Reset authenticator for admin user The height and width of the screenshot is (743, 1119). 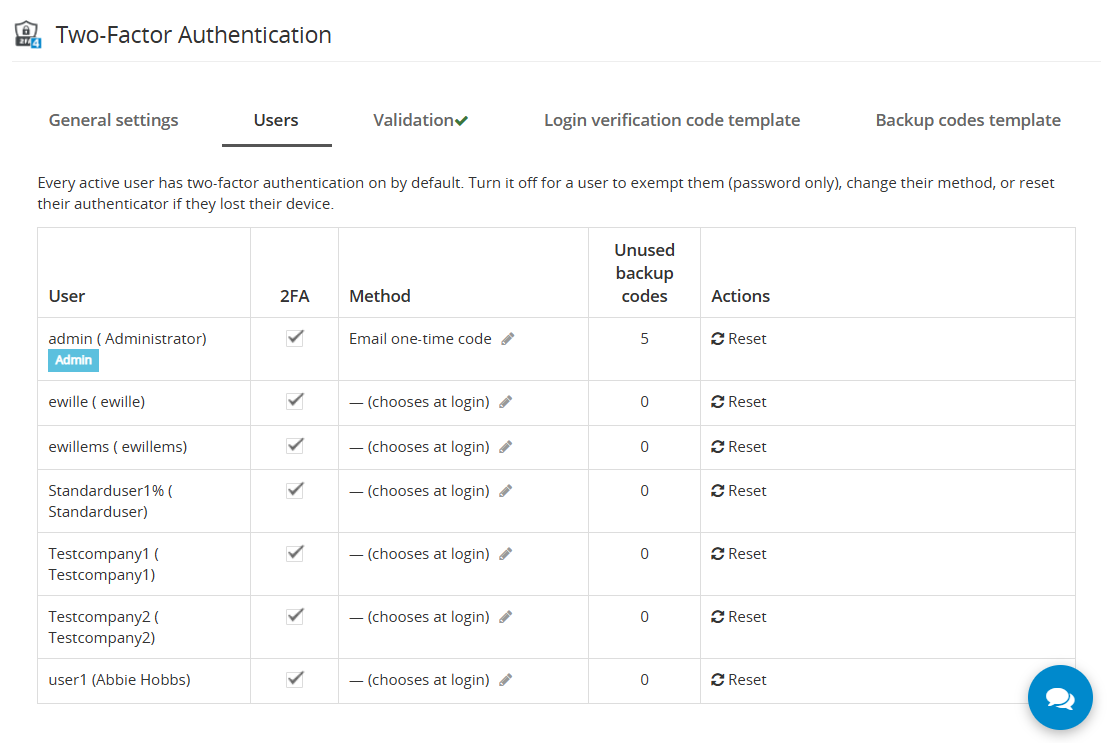tap(739, 339)
